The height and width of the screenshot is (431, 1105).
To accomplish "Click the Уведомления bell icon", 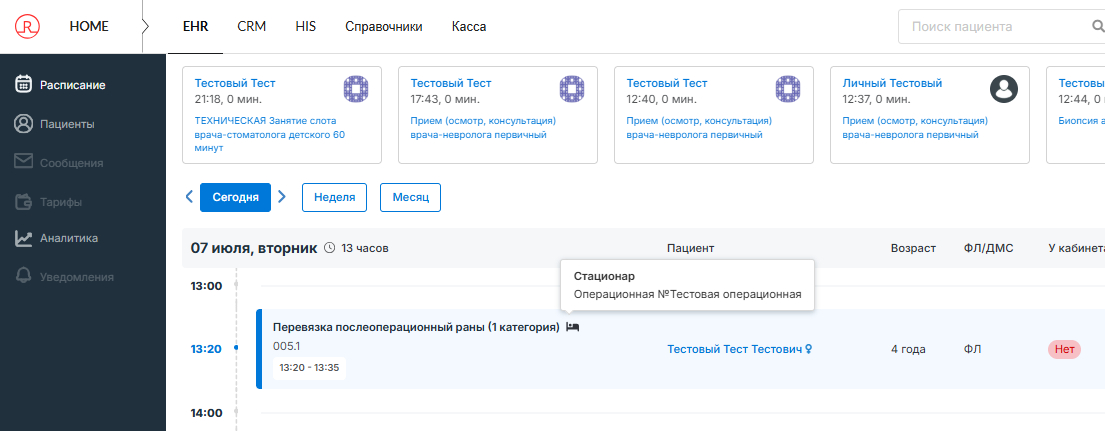I will (x=23, y=277).
